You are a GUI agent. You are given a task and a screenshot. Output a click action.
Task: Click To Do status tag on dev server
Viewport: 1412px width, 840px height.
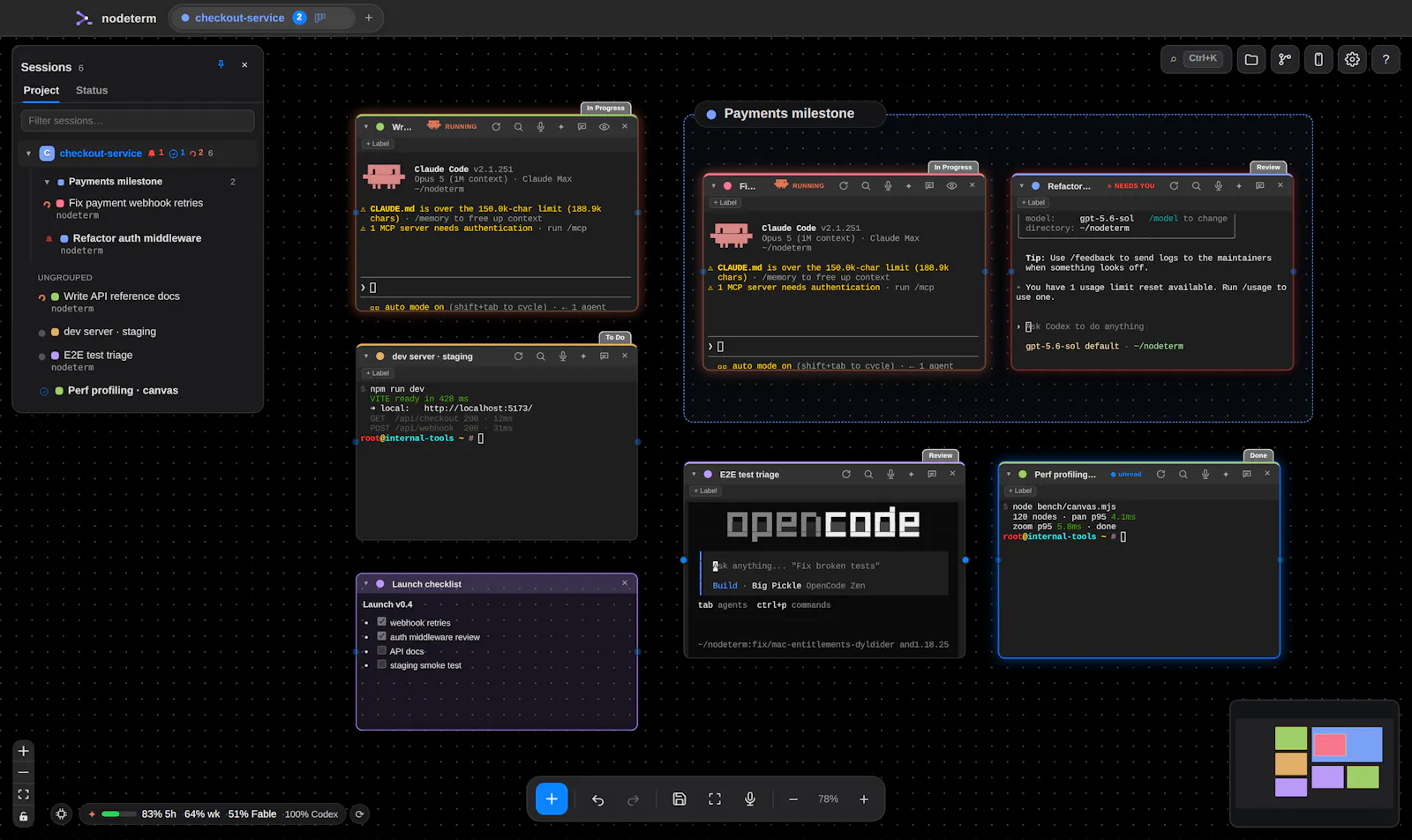[615, 337]
